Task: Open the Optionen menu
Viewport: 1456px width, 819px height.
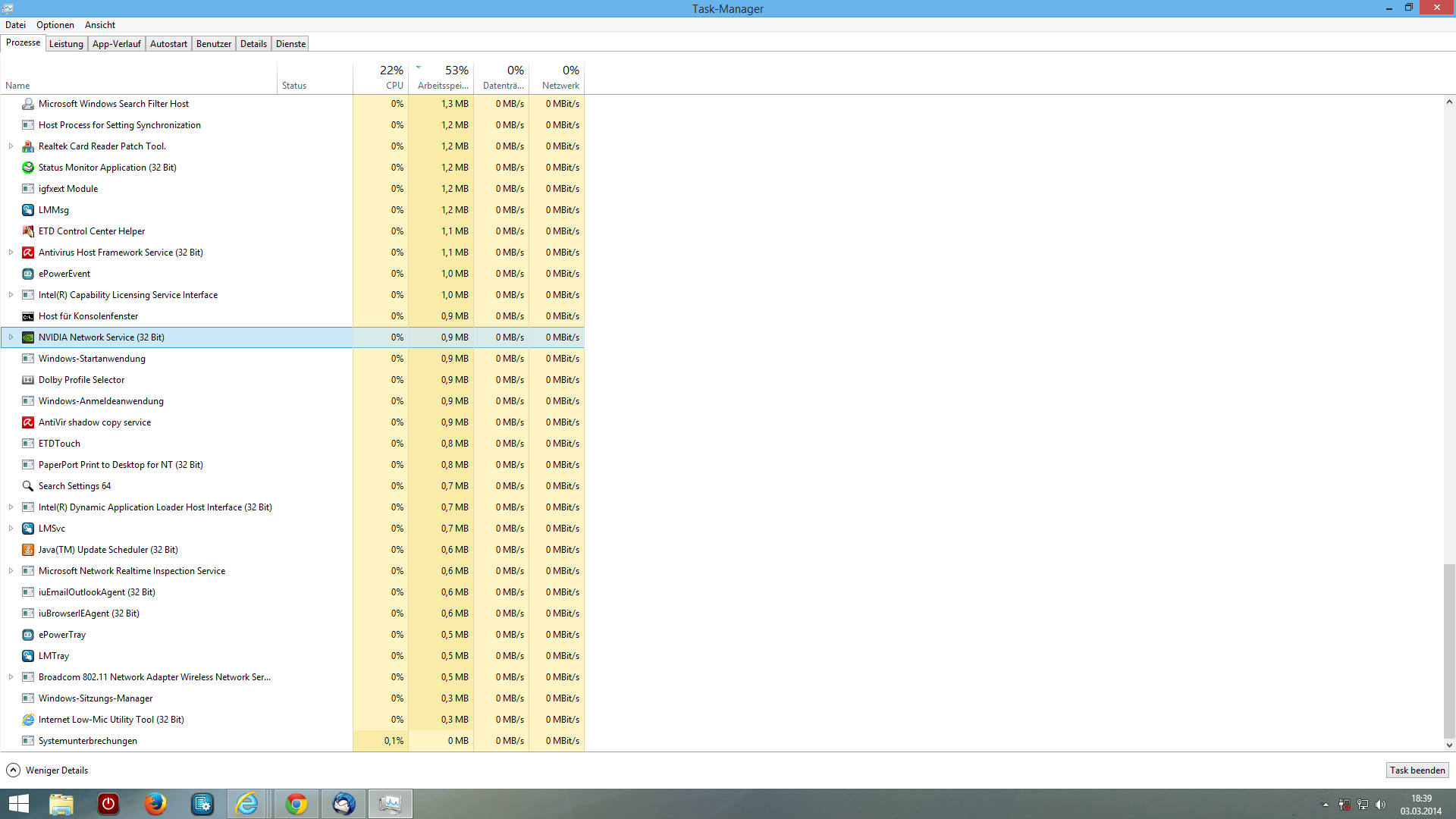Action: coord(55,25)
